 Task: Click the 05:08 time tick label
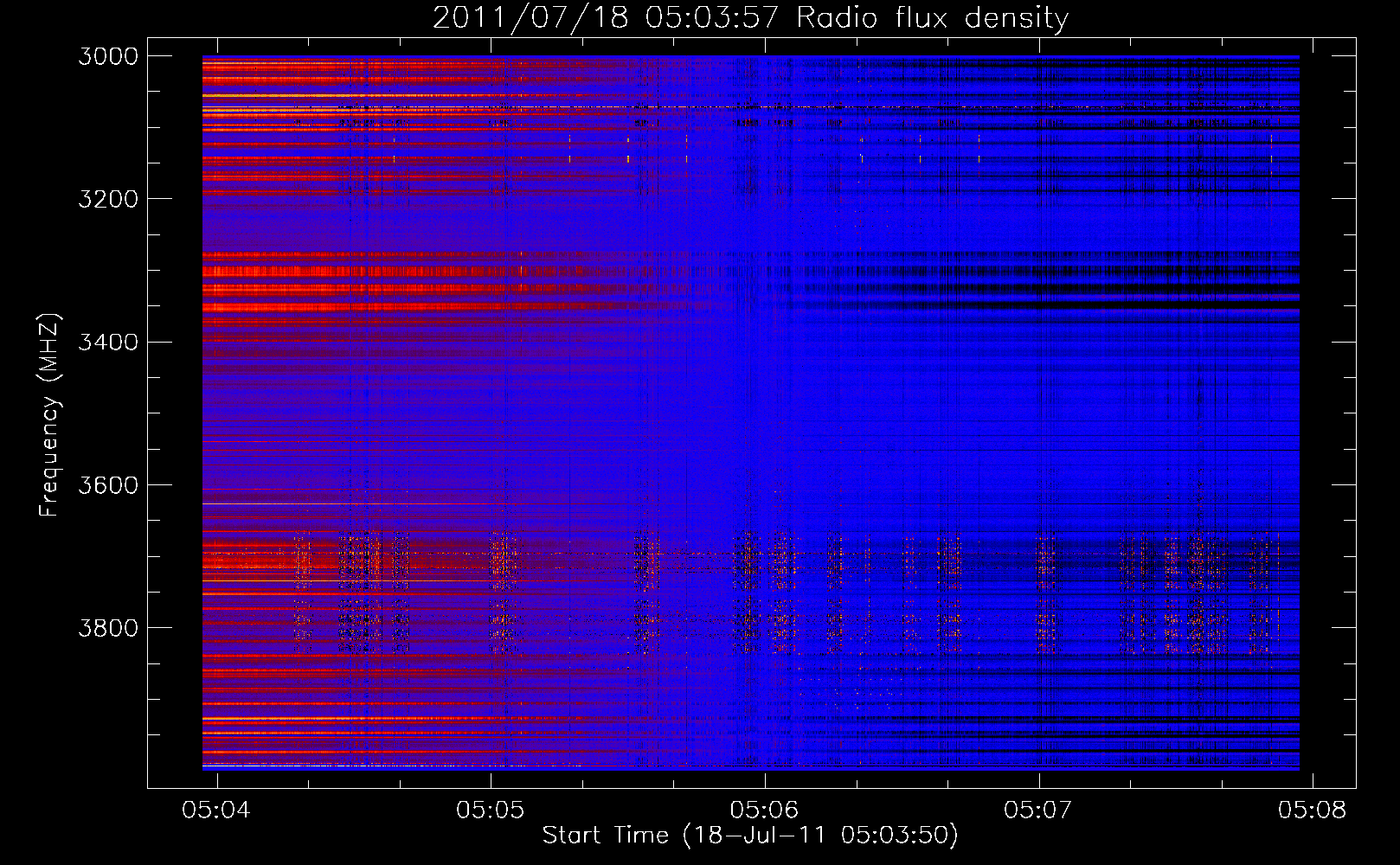[x=1313, y=810]
